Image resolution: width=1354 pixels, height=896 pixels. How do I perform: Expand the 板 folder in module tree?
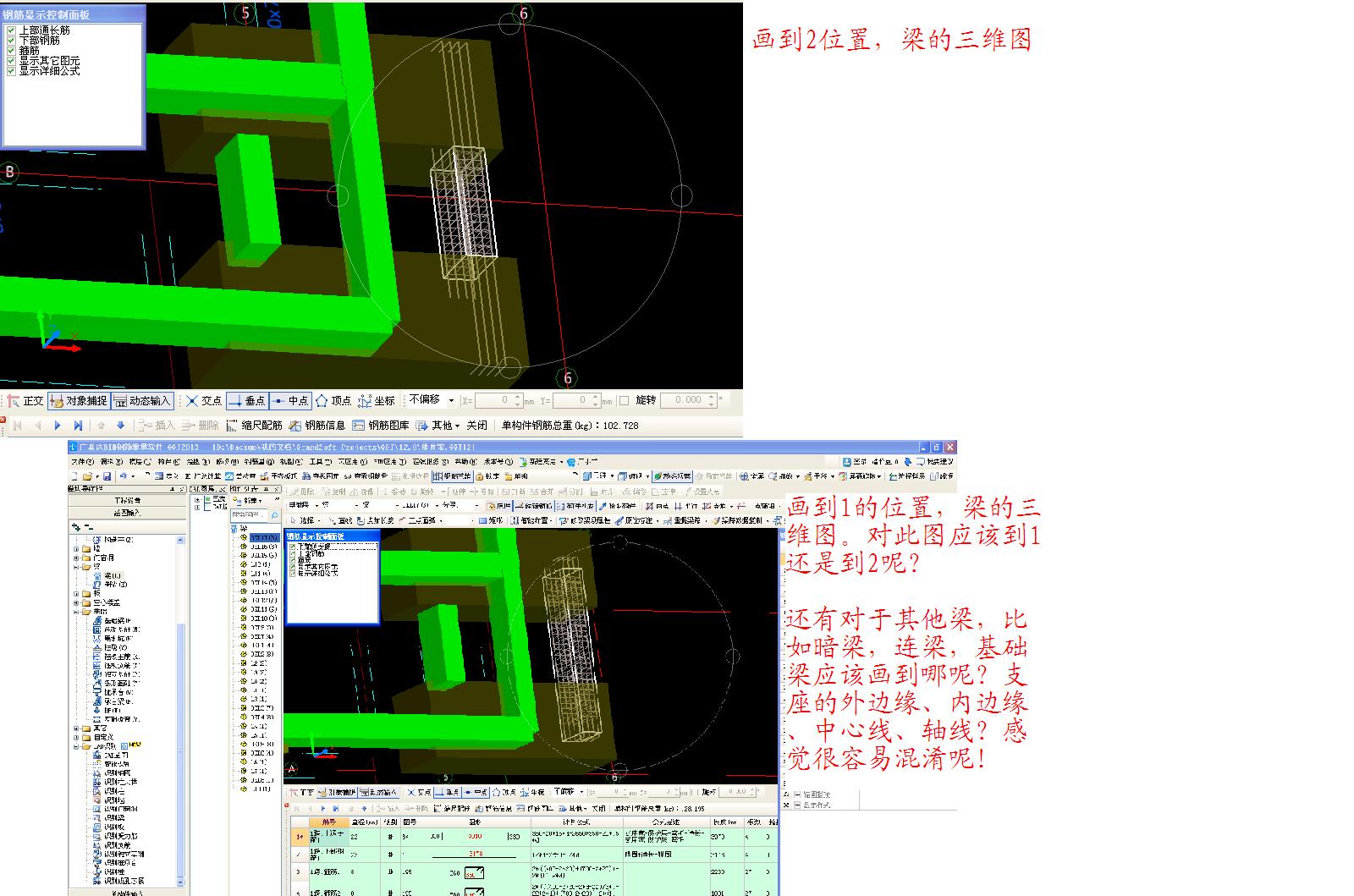click(x=76, y=593)
